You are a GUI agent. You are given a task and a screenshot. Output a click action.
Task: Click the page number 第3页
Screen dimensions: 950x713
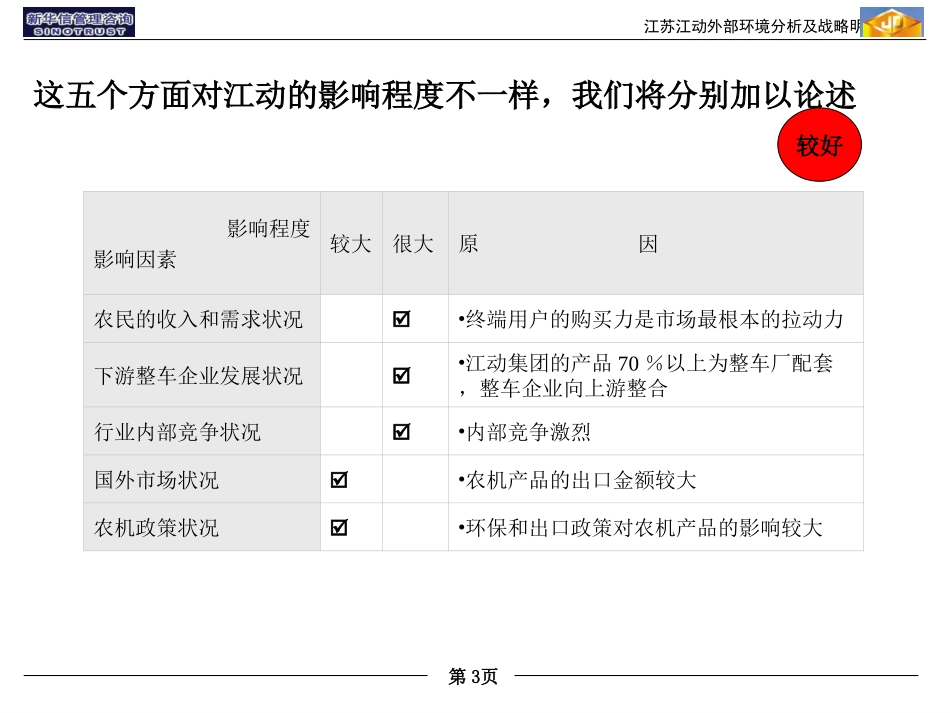[473, 676]
